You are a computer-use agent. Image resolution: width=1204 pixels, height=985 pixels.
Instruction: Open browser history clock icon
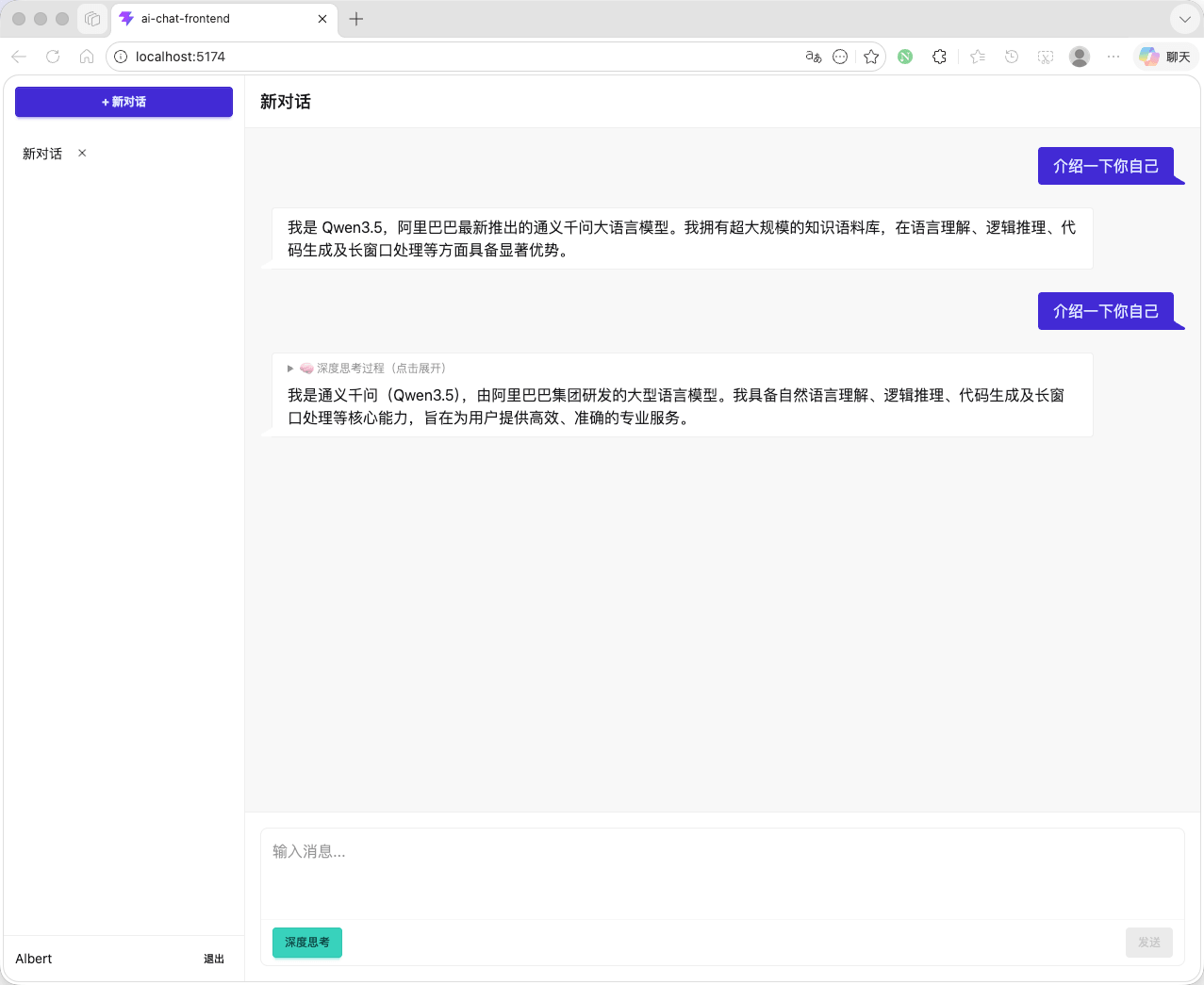1012,57
